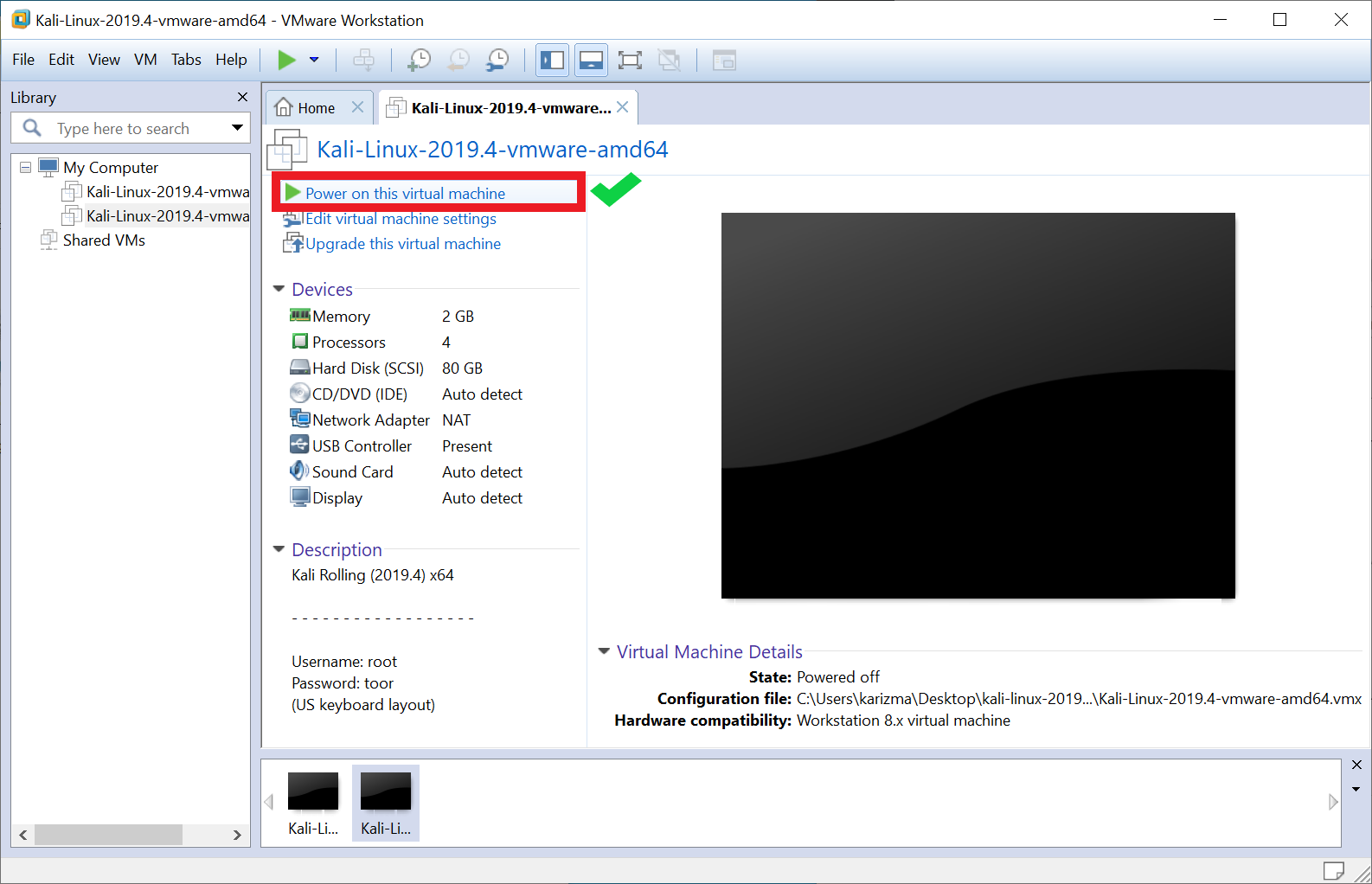Open the power options dropdown arrow
Image resolution: width=1372 pixels, height=884 pixels.
[314, 60]
